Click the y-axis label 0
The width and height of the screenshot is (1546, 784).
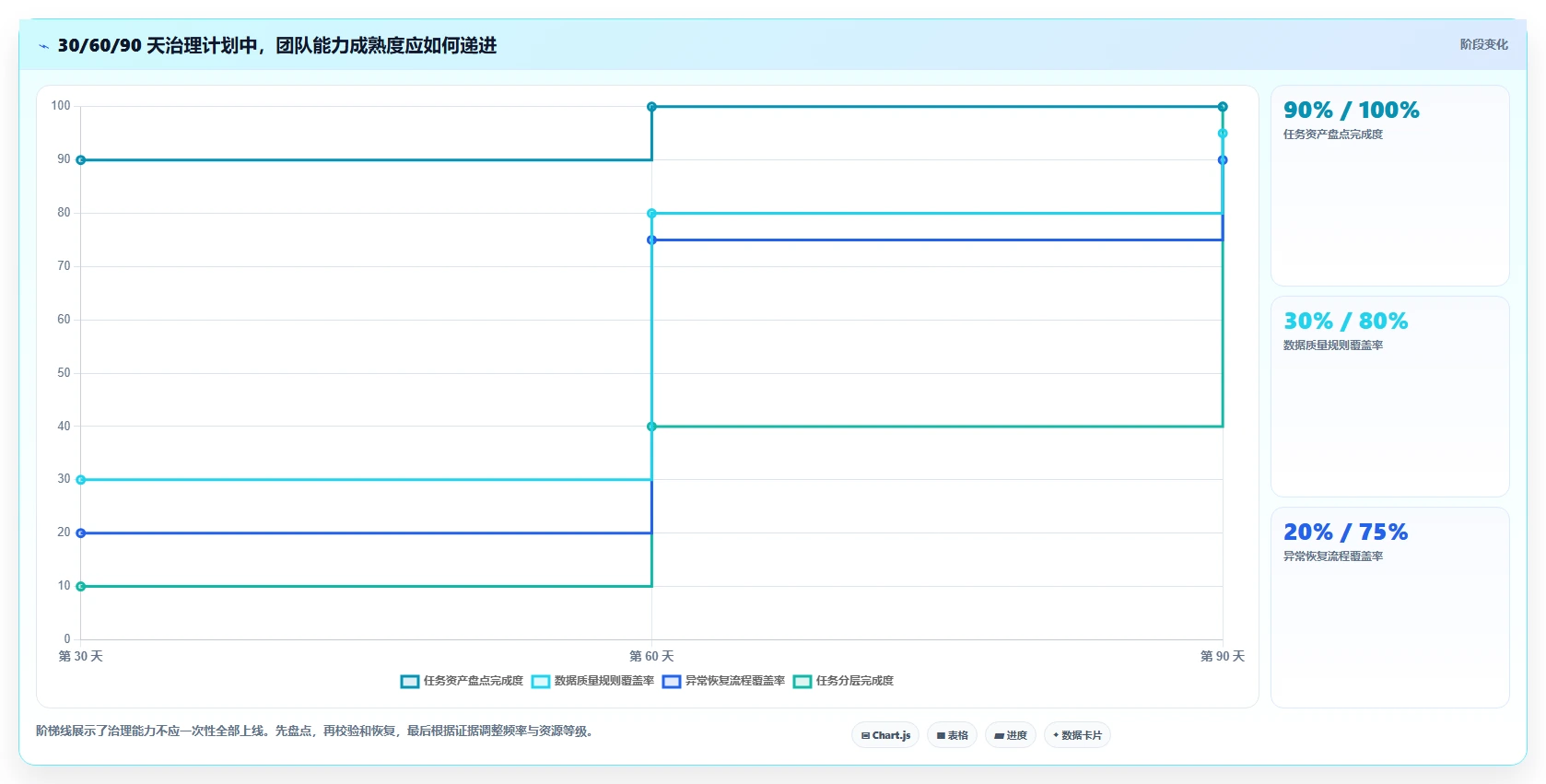[67, 639]
